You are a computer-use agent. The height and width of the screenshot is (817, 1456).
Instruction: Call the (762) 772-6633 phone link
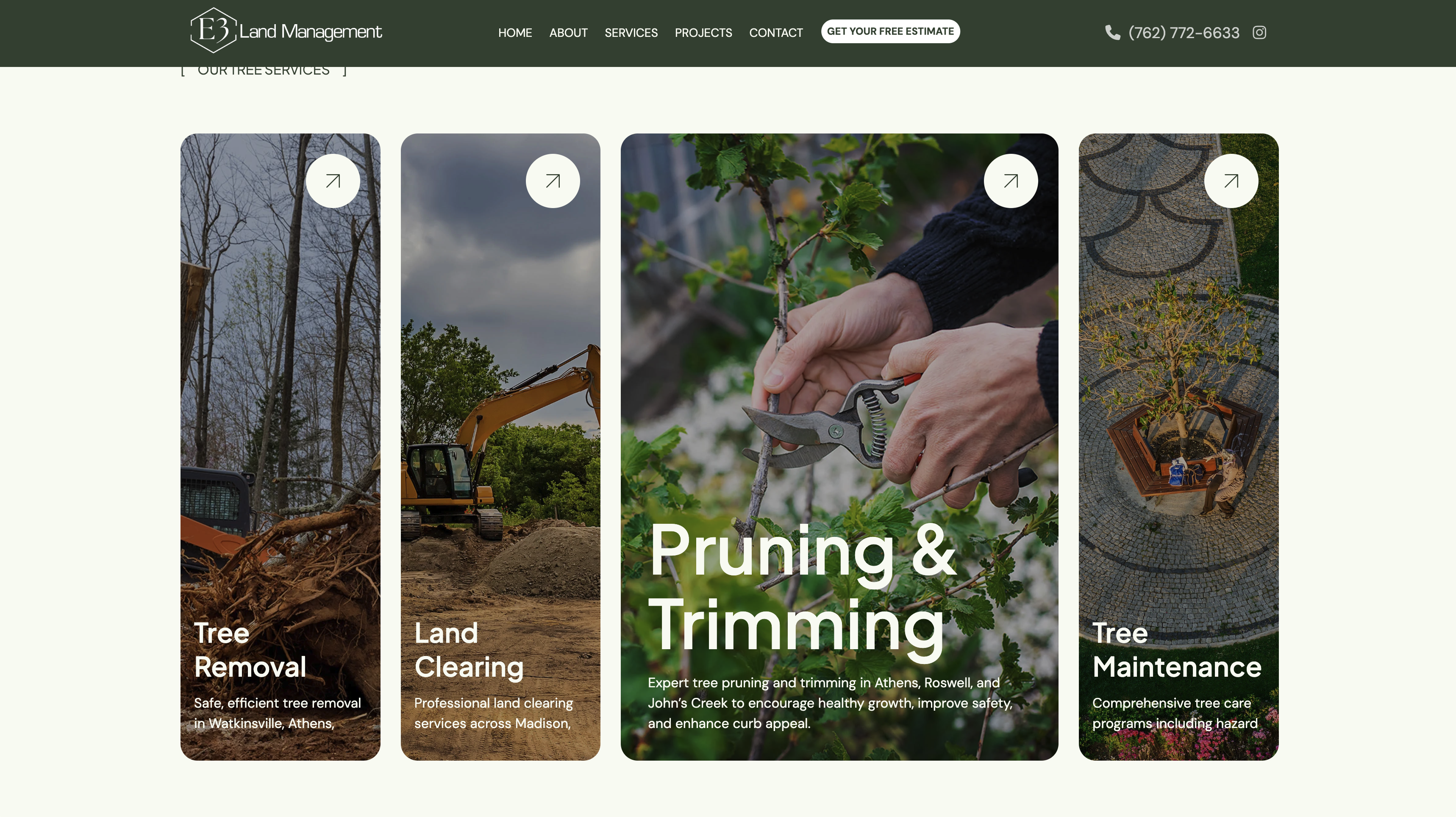(1184, 33)
